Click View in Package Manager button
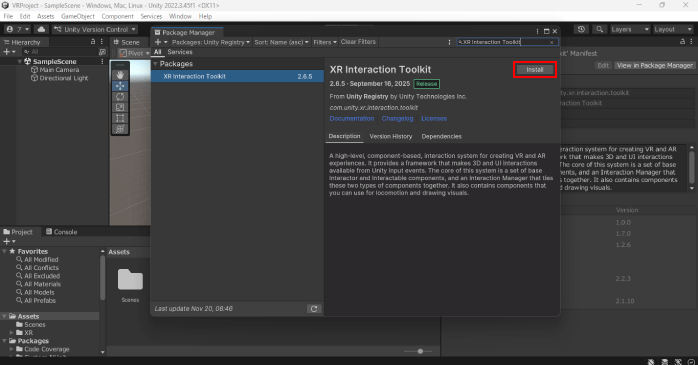Image resolution: width=698 pixels, height=365 pixels. (x=654, y=65)
